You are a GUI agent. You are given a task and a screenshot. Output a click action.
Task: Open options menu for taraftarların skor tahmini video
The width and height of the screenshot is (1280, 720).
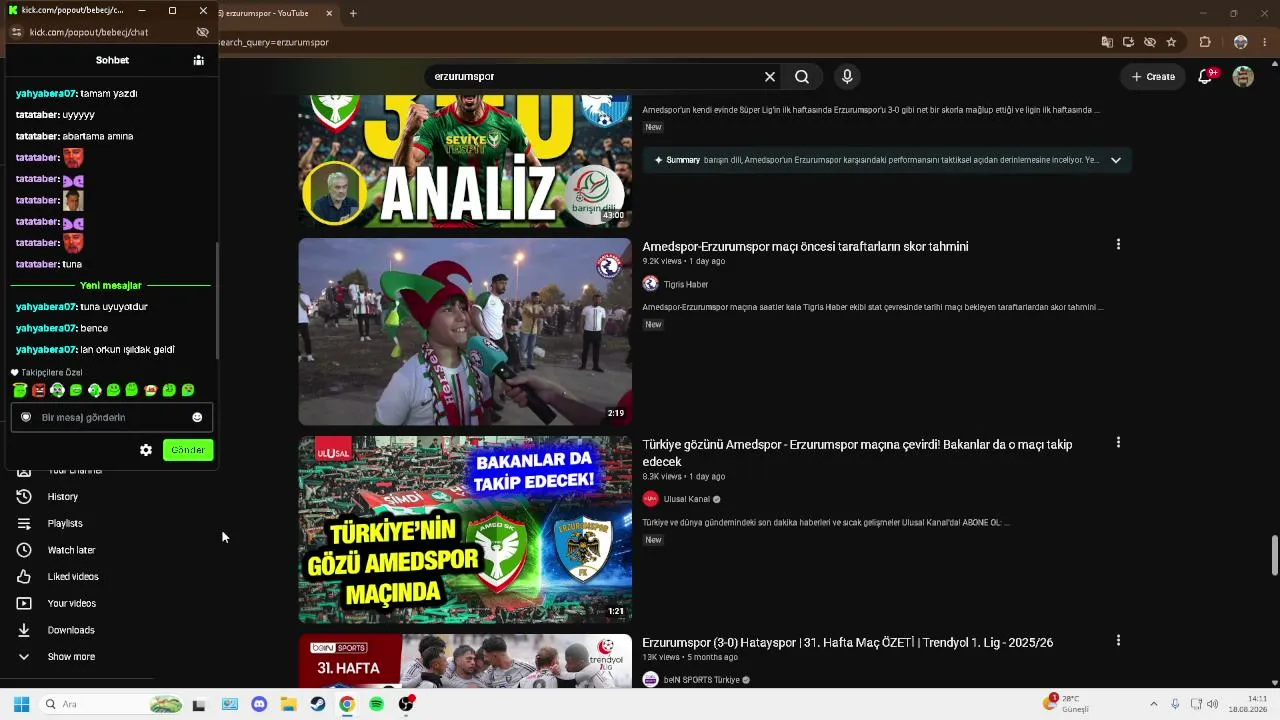[1118, 245]
